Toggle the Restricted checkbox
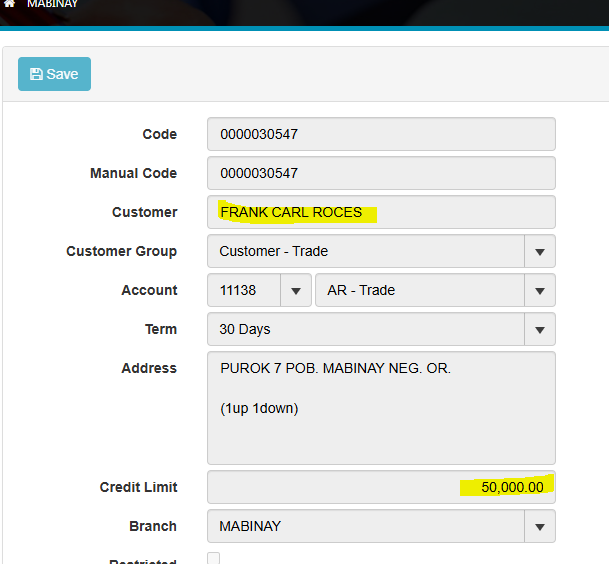 213,558
